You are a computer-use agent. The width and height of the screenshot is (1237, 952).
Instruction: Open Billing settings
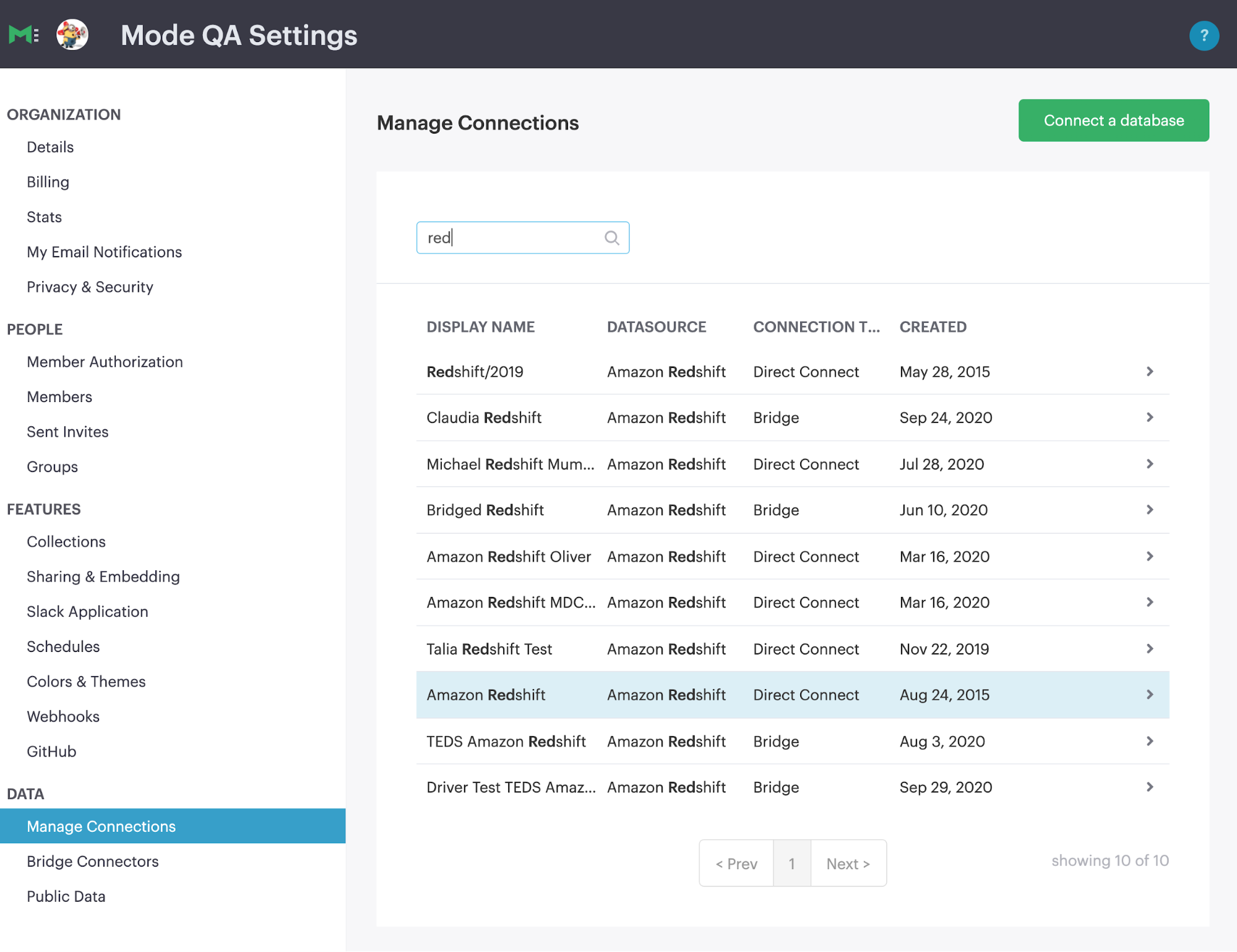click(48, 182)
